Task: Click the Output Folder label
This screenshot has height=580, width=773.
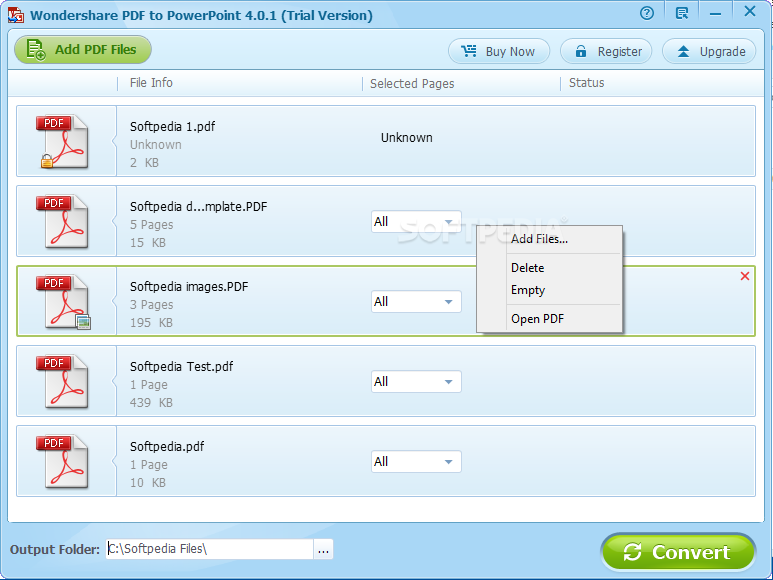Action: [x=55, y=549]
